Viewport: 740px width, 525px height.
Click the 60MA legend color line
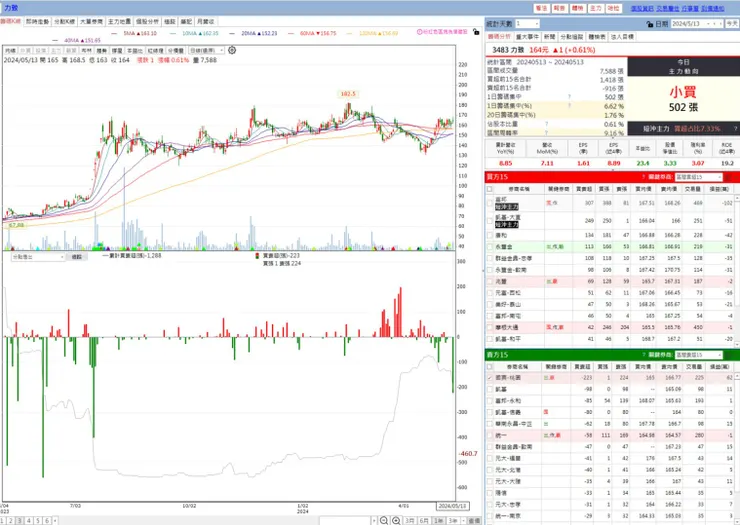(291, 34)
